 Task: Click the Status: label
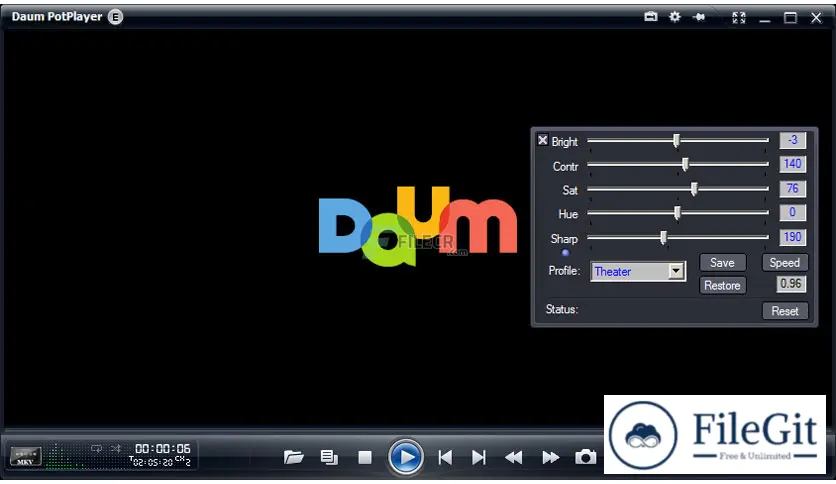561,309
